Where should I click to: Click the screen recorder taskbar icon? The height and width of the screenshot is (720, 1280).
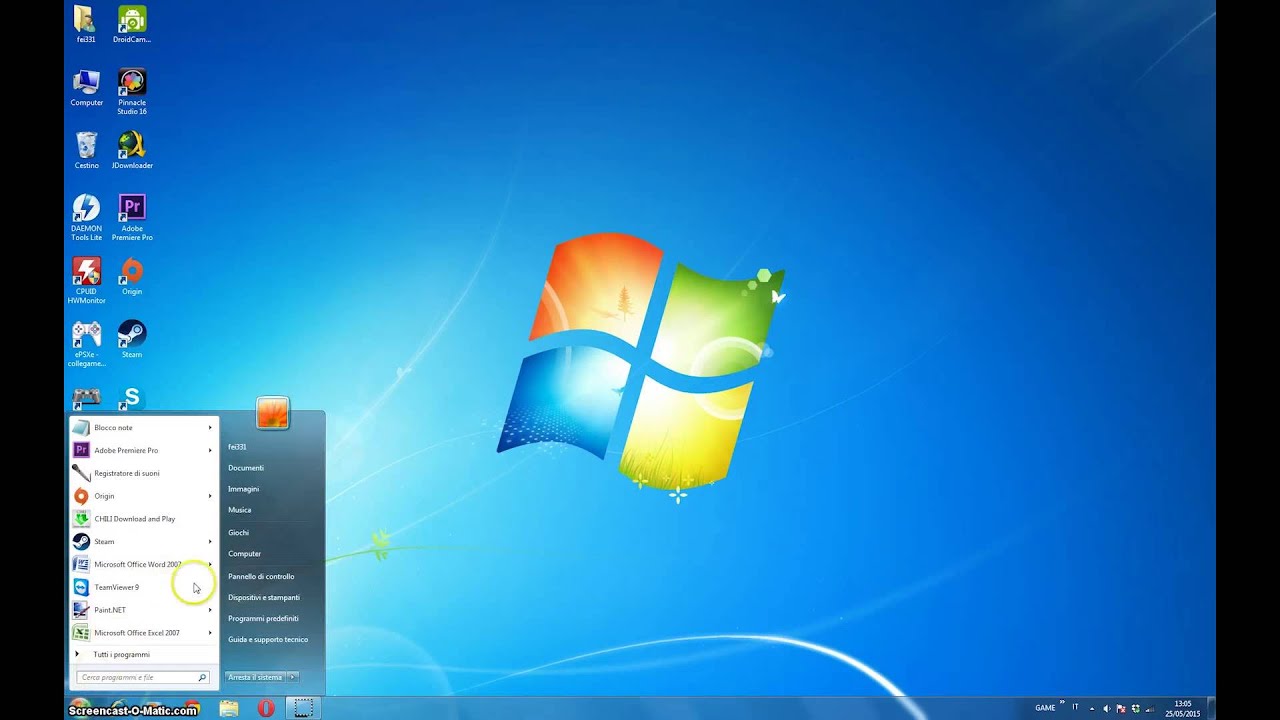click(x=303, y=708)
